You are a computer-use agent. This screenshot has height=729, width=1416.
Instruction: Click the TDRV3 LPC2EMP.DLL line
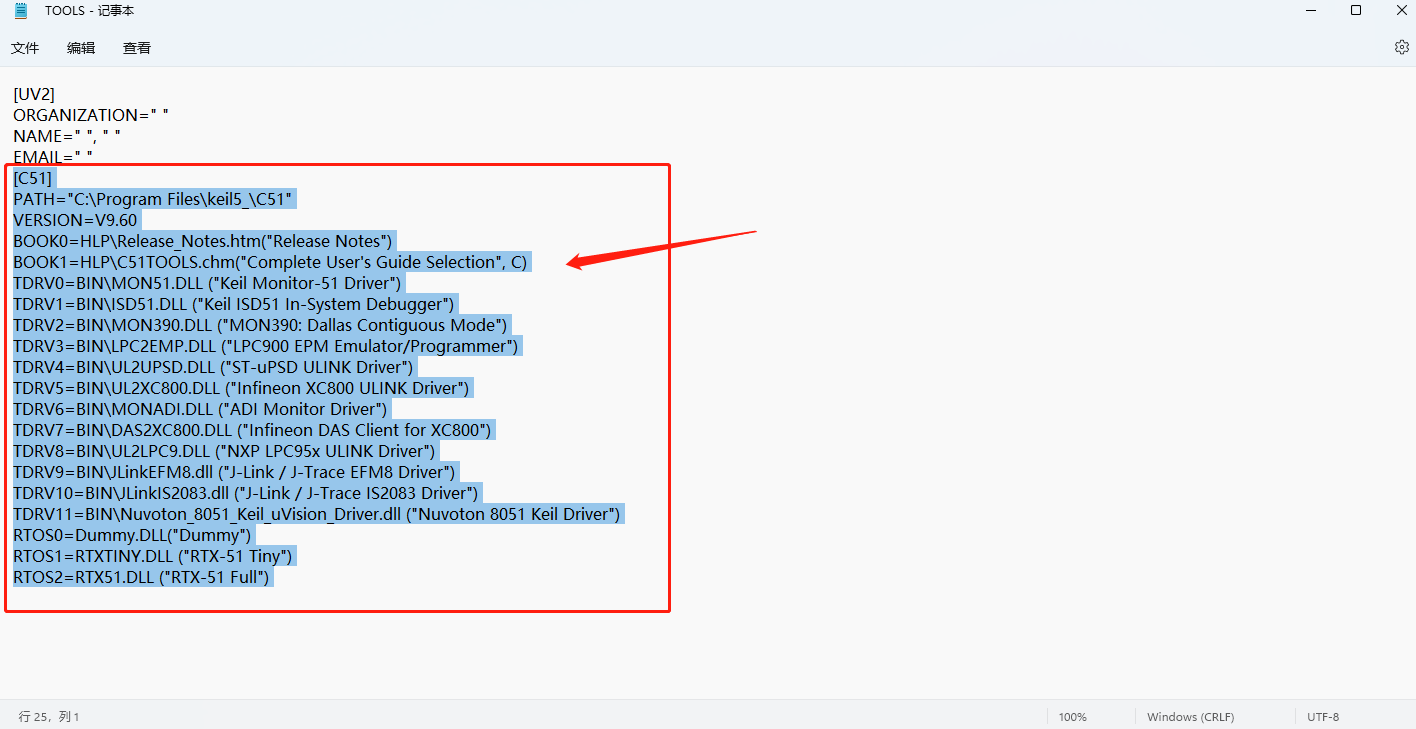267,346
